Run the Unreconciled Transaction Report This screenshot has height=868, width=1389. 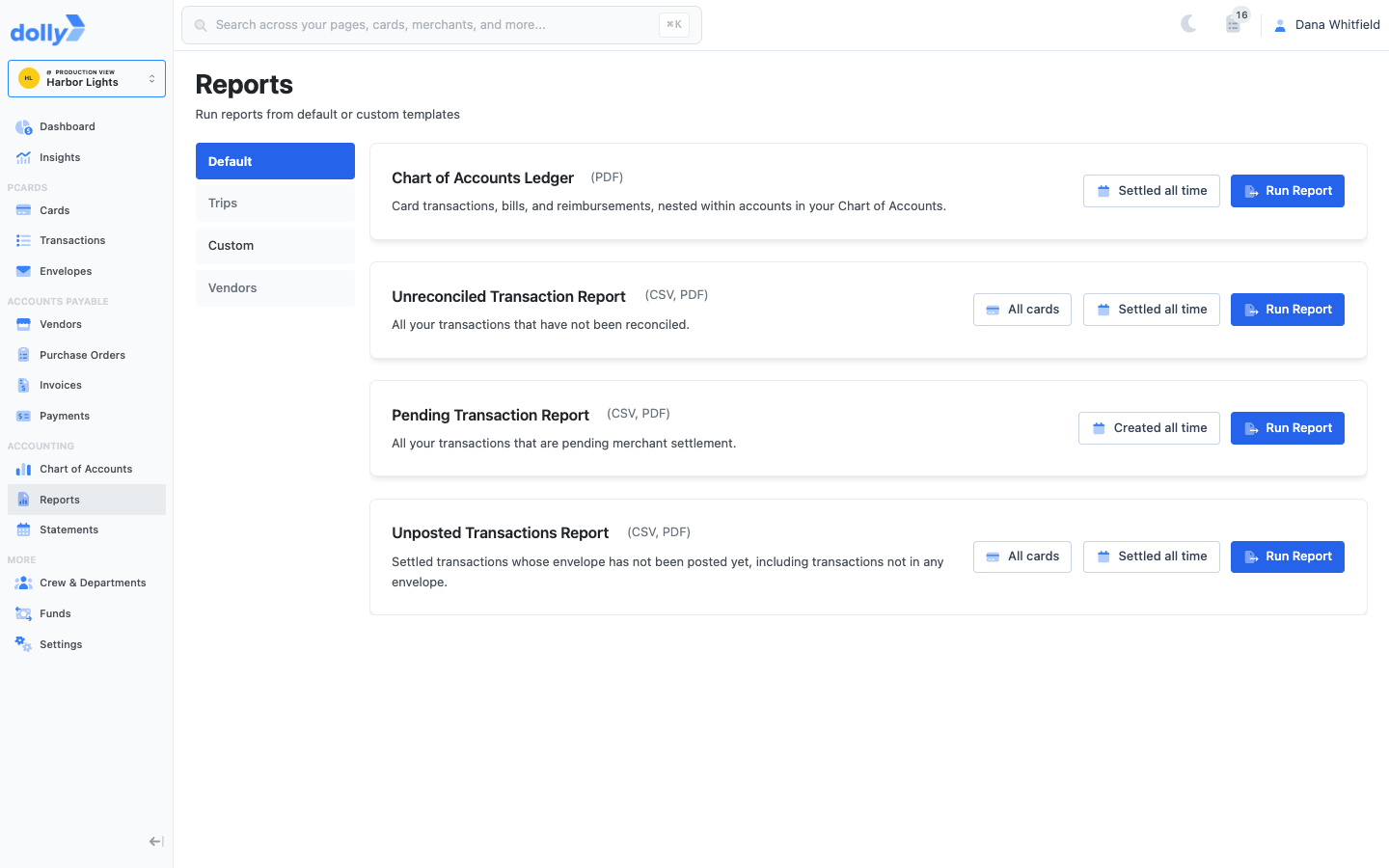click(x=1288, y=310)
